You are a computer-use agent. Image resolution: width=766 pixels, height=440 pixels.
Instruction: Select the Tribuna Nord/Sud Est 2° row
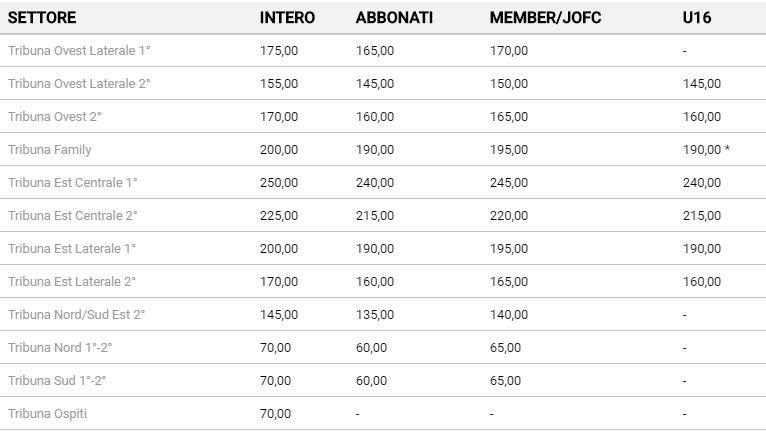pyautogui.click(x=76, y=315)
